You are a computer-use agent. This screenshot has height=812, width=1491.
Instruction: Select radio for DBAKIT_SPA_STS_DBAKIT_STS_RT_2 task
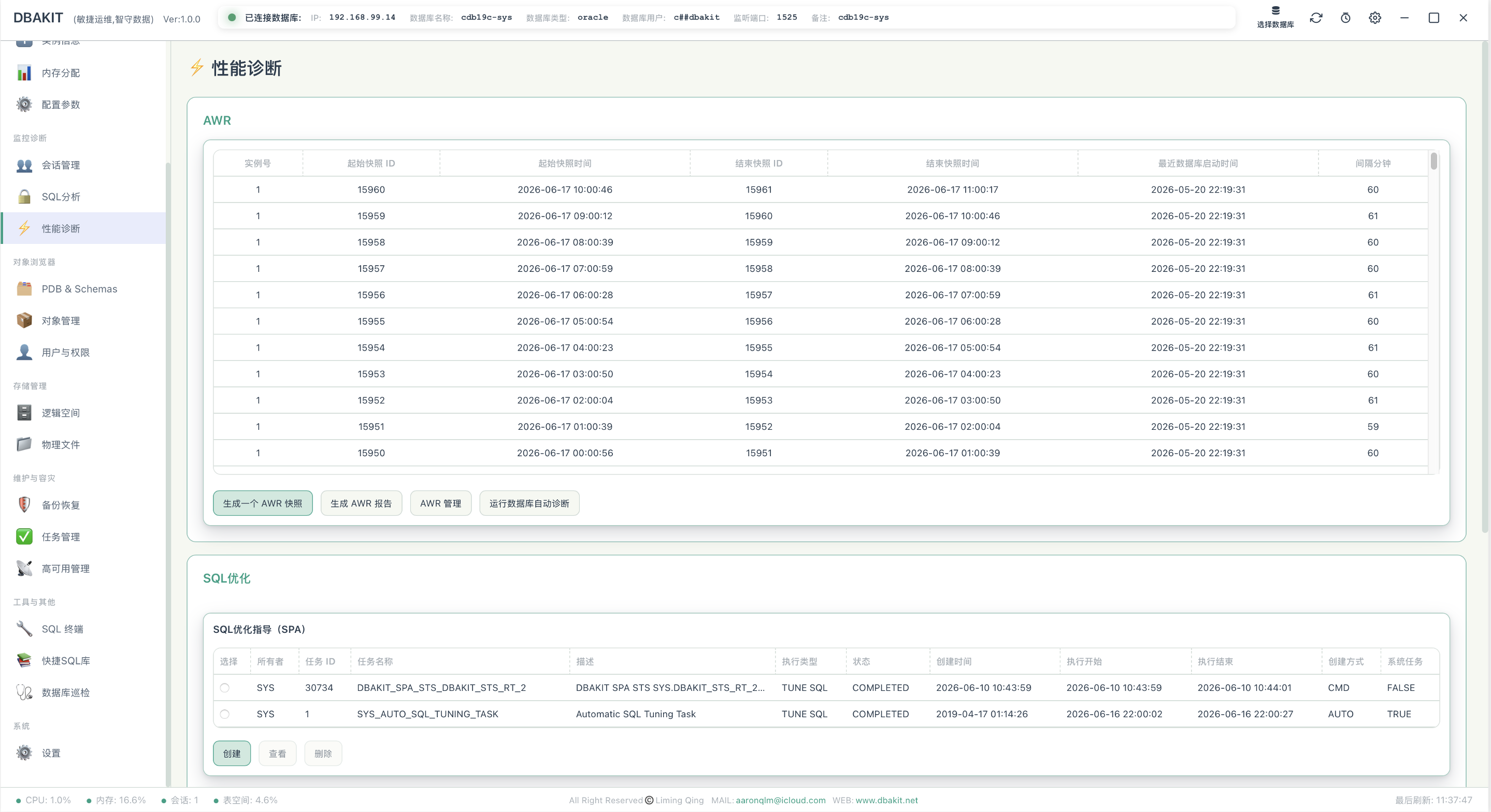point(224,688)
